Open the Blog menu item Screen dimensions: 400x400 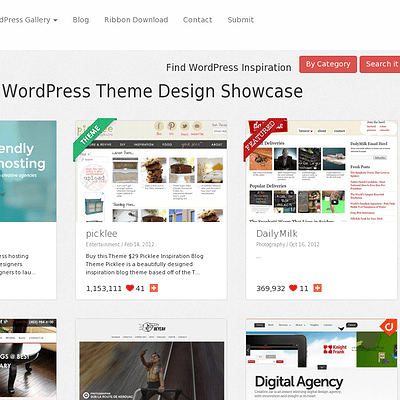point(81,20)
